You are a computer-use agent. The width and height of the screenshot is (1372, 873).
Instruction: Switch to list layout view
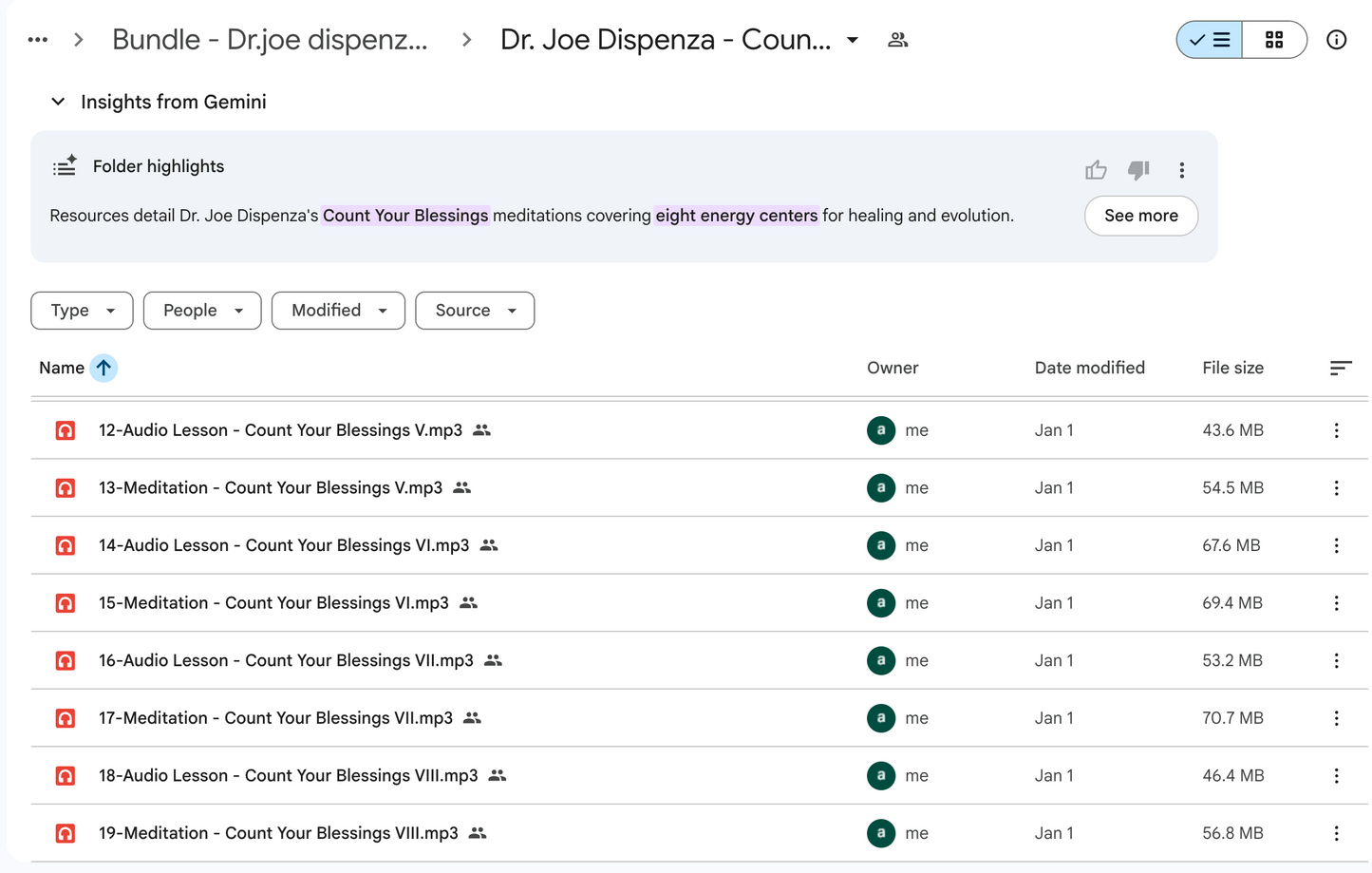pyautogui.click(x=1210, y=40)
